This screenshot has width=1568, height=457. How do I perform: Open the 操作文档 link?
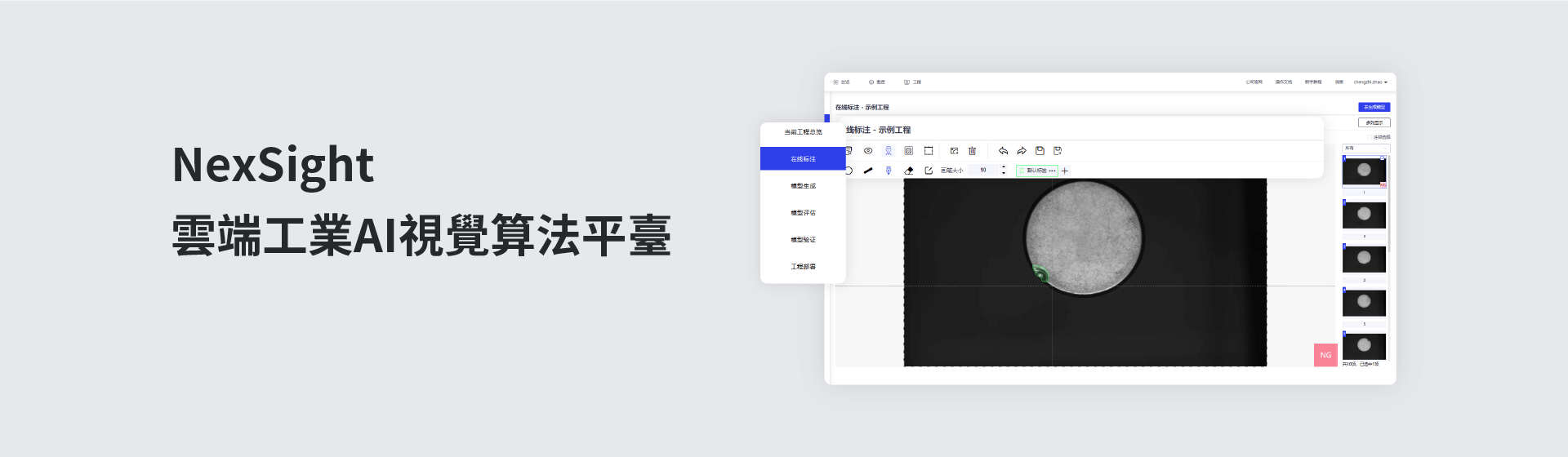[1284, 82]
